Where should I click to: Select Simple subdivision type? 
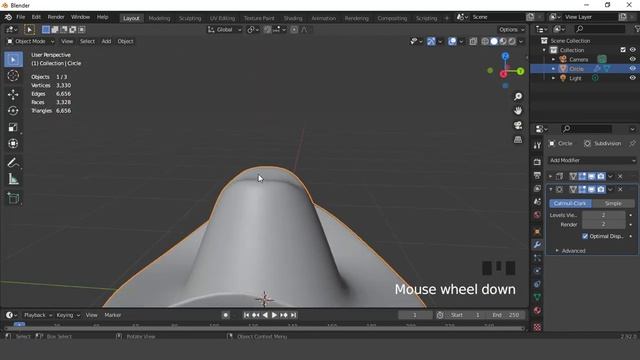[613, 203]
